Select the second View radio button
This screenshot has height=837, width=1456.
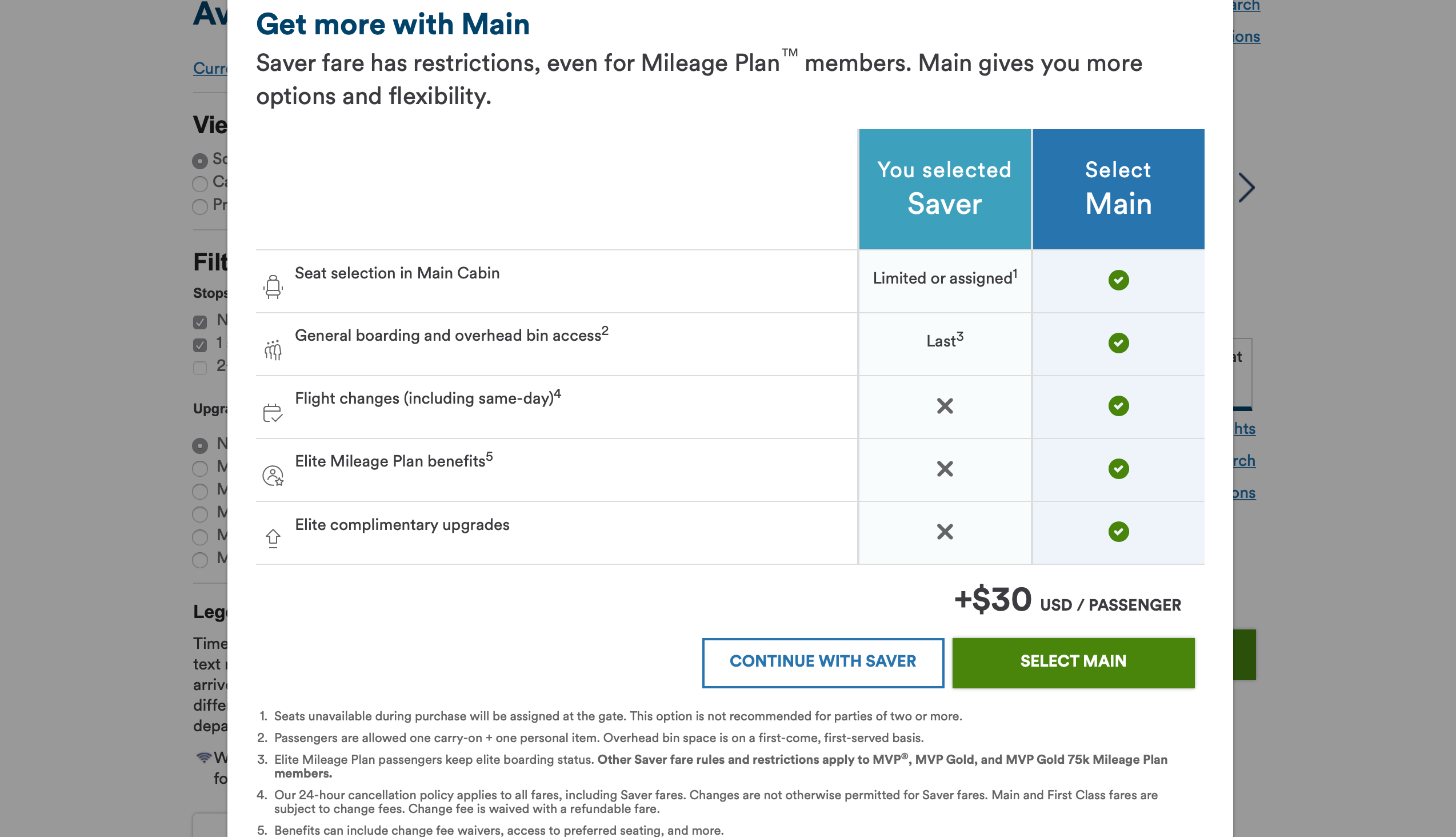[200, 184]
